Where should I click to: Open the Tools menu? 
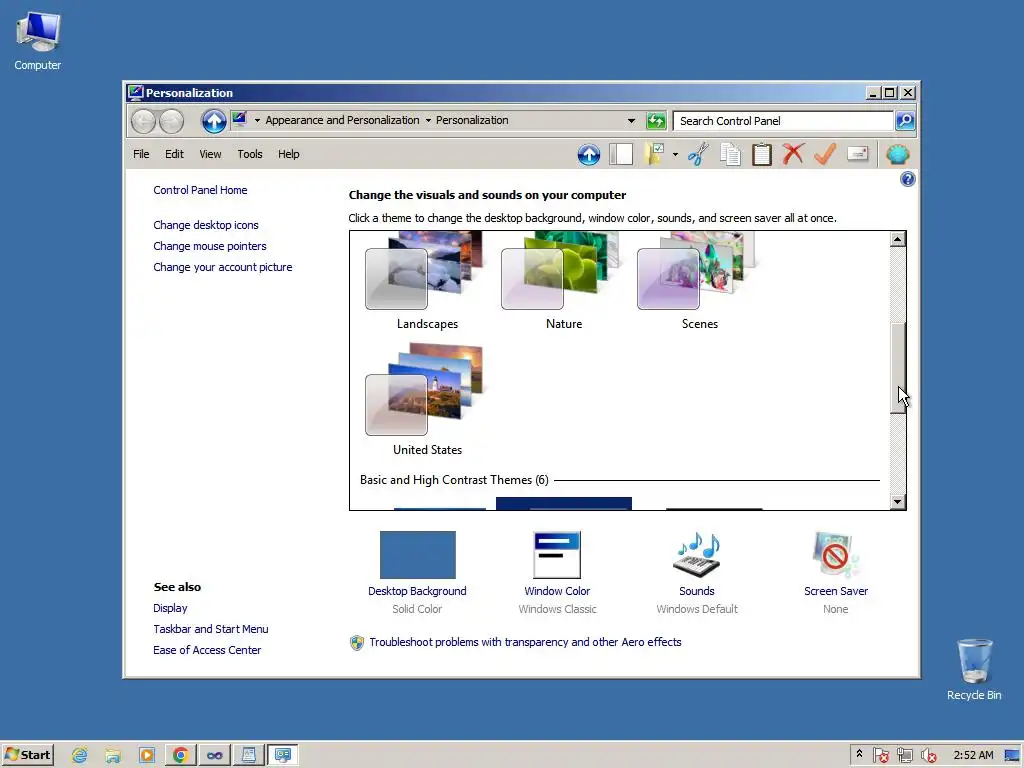click(249, 154)
